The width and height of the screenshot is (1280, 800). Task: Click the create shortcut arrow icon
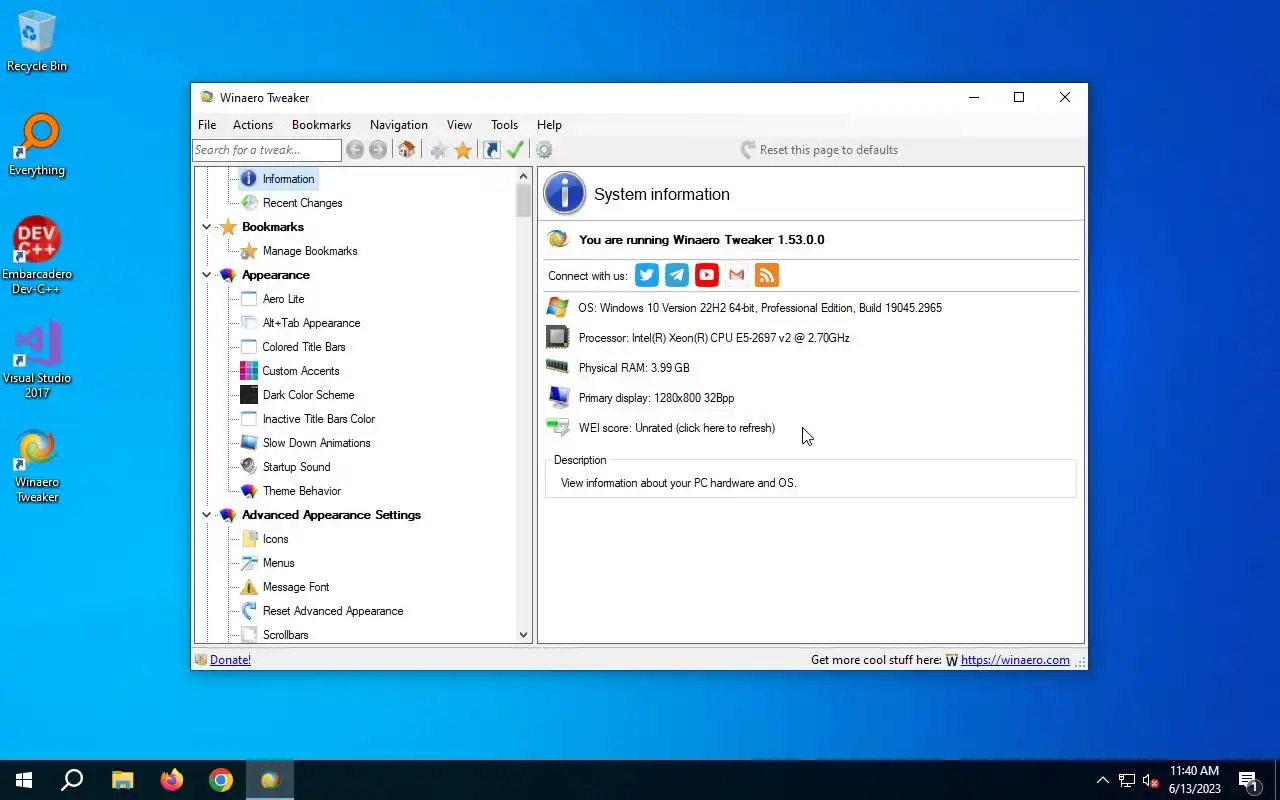[491, 150]
